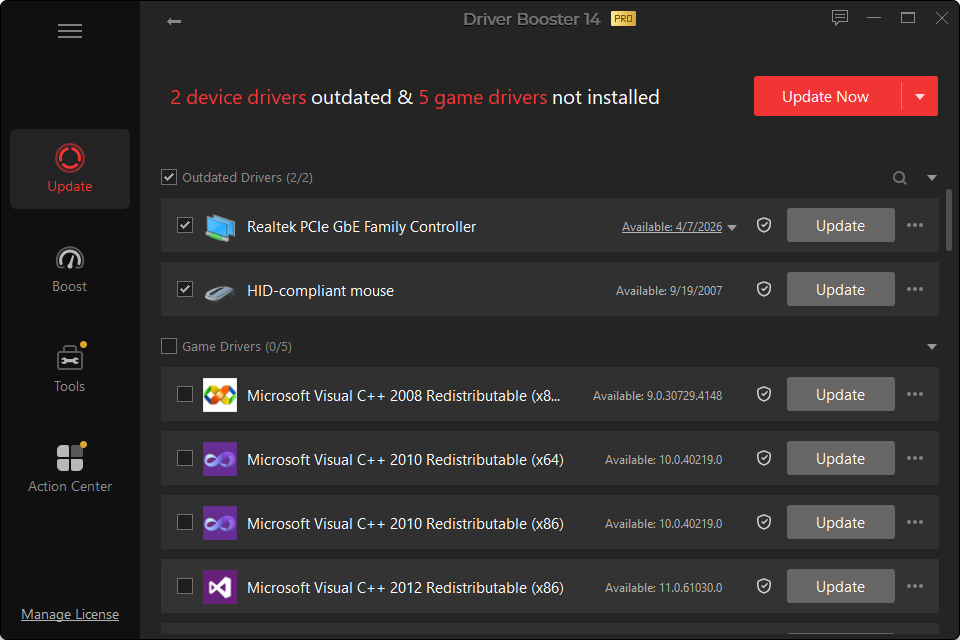Uncheck the HID-compliant mouse checkbox
Viewport: 960px width, 640px height.
tap(185, 288)
